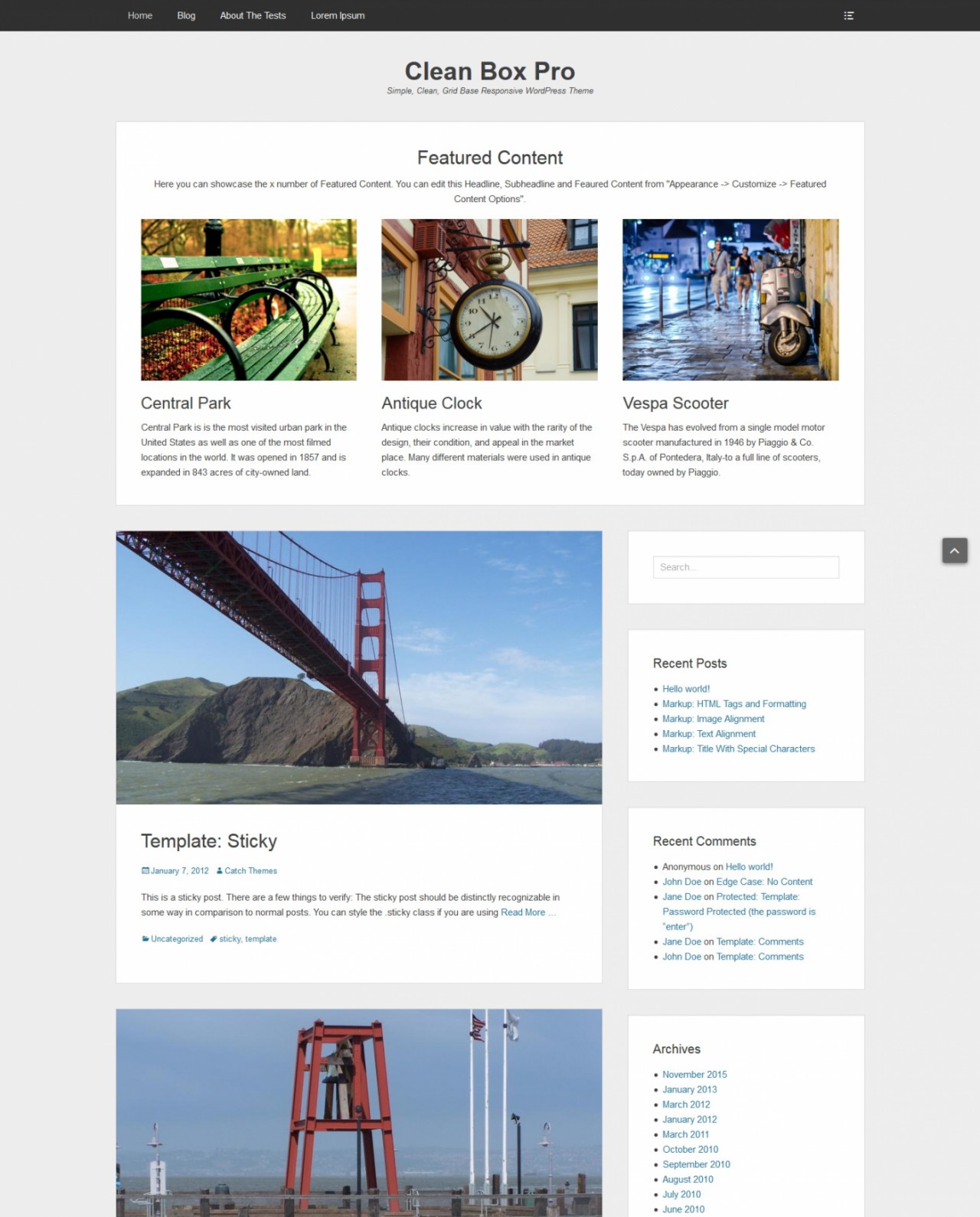
Task: Click the scroll-to-top arrow button
Action: pyautogui.click(x=955, y=550)
